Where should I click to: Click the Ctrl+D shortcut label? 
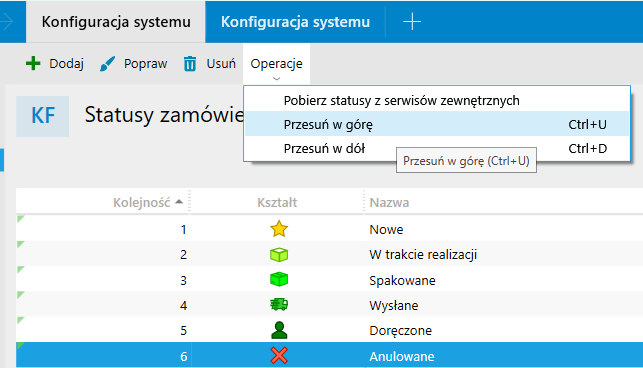(x=587, y=149)
